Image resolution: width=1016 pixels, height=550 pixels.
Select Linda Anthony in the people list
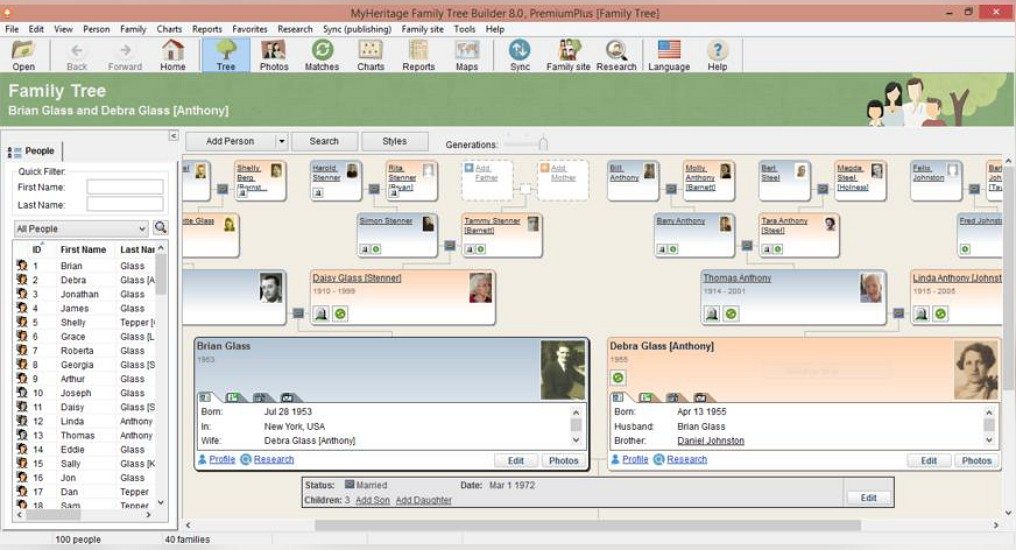85,421
